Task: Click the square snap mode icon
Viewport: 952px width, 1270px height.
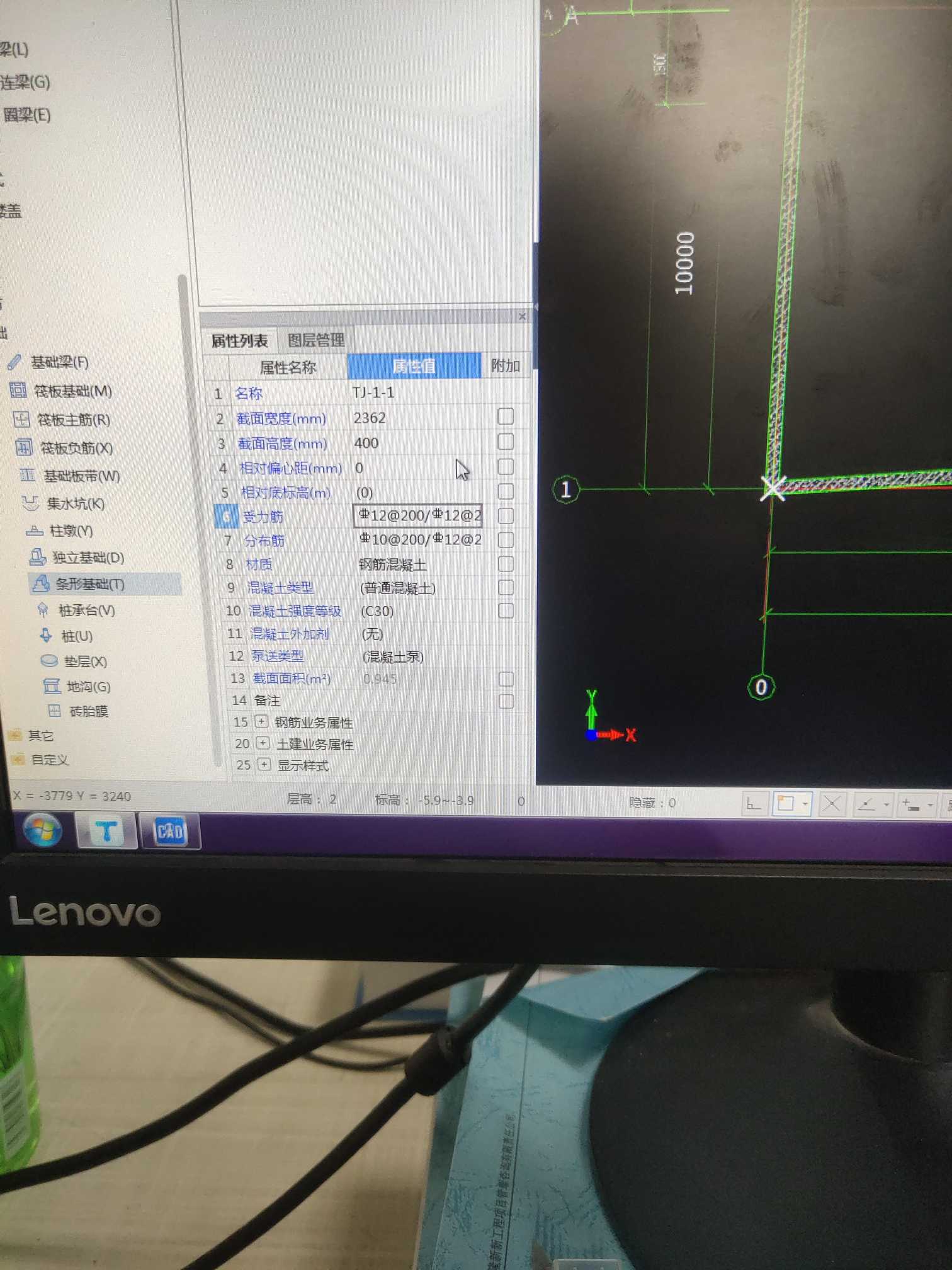Action: (x=785, y=804)
